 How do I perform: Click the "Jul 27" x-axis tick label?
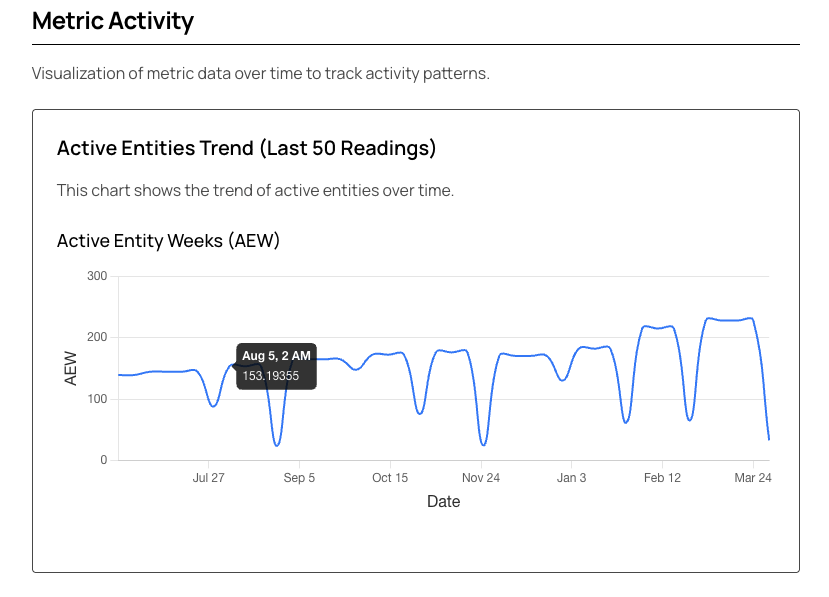(208, 478)
